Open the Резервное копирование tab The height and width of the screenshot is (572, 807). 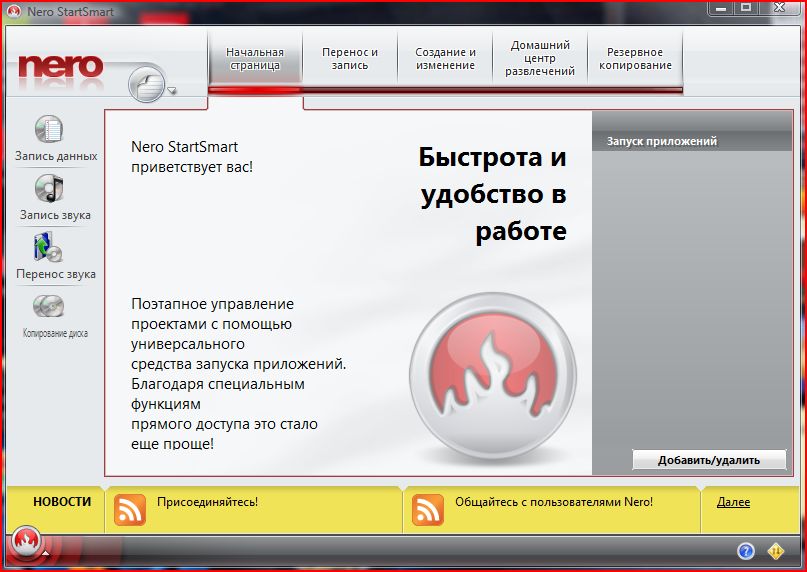pos(635,59)
